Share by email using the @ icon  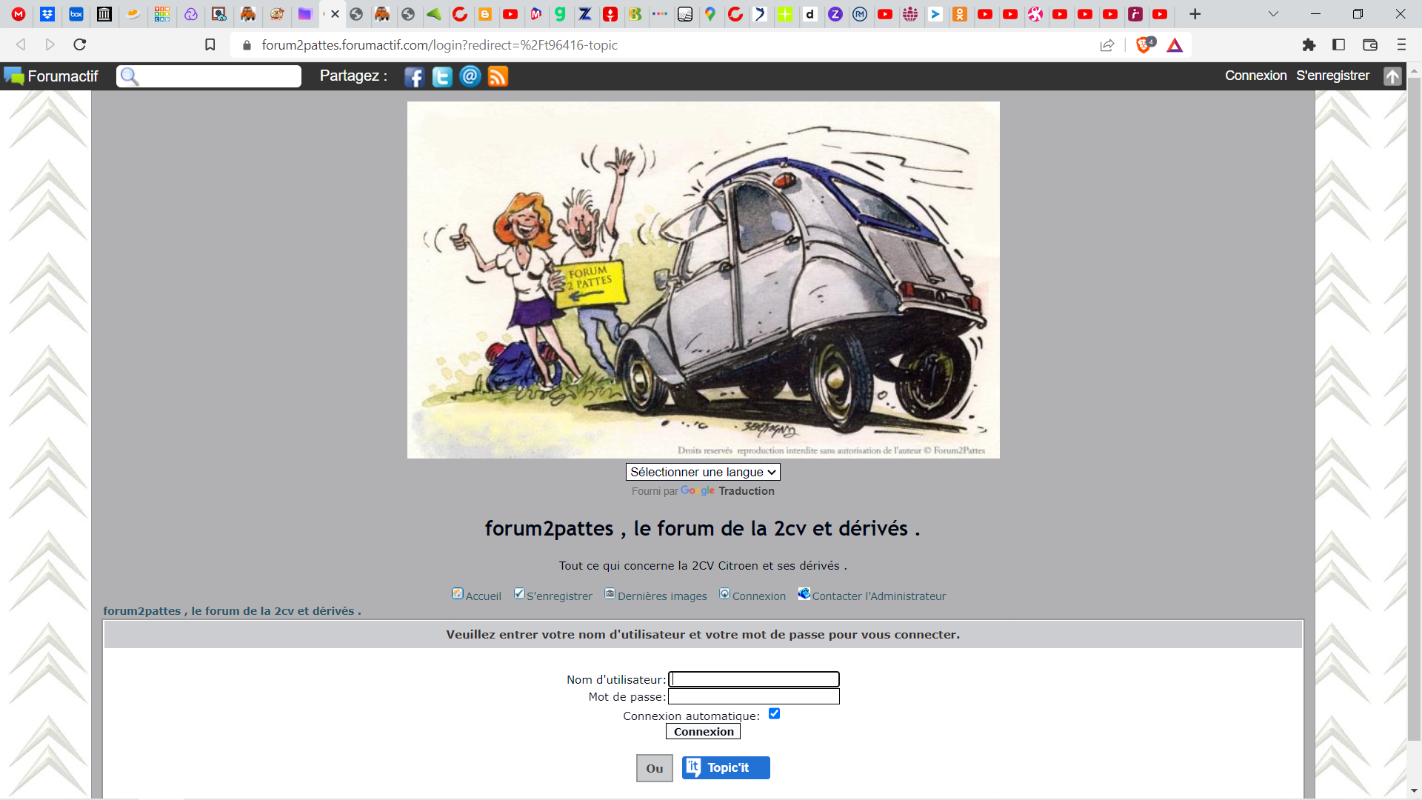[470, 77]
